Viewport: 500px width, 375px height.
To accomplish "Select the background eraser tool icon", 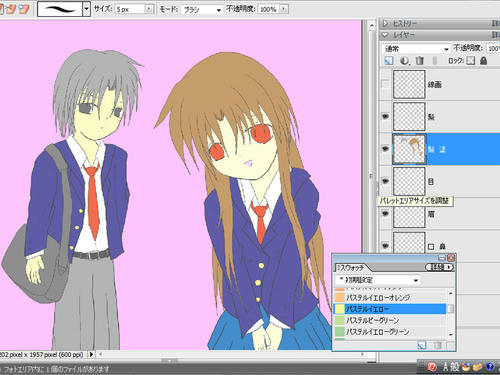I will pyautogui.click(x=12, y=9).
